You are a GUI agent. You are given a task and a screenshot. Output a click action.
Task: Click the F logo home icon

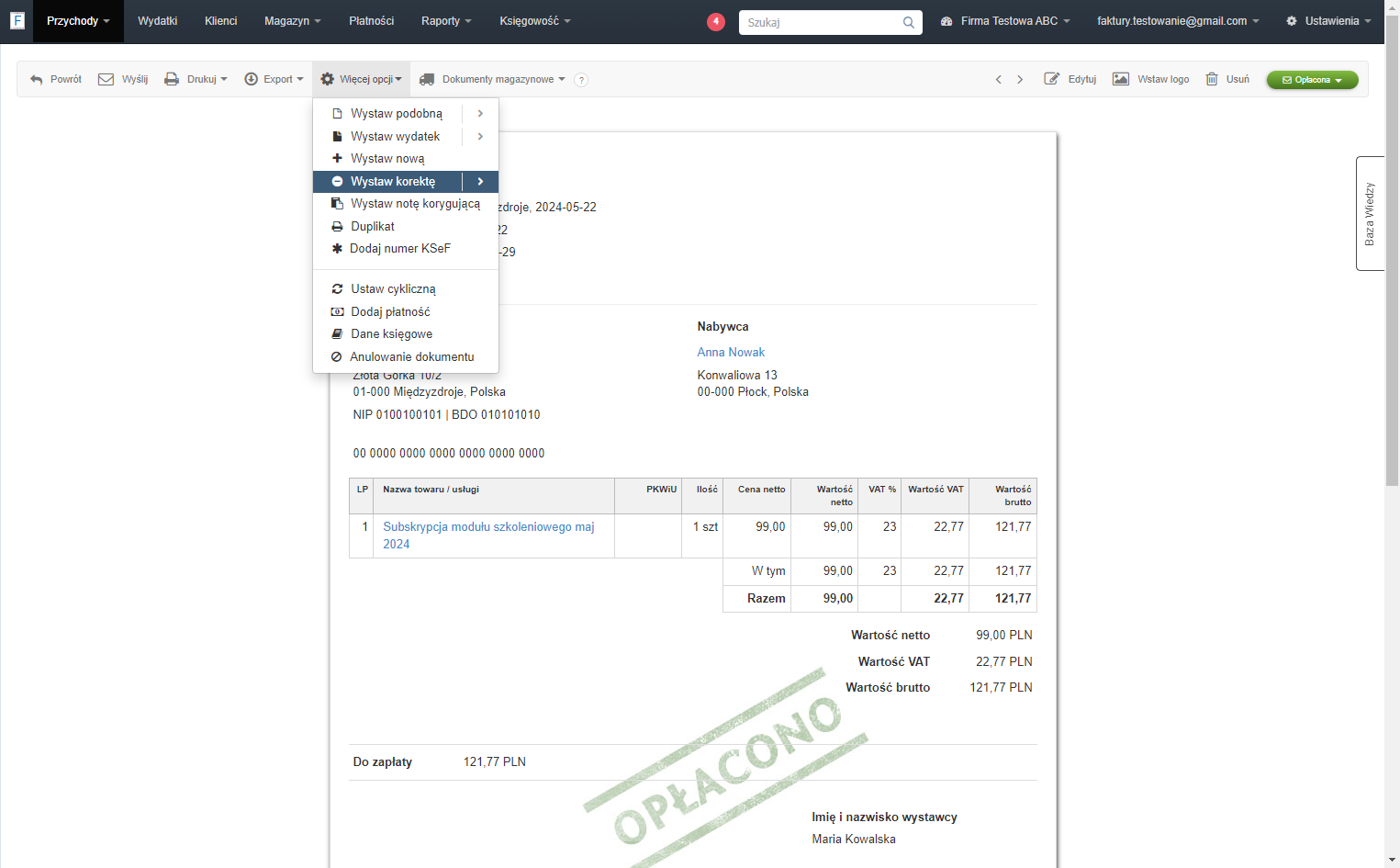[17, 20]
